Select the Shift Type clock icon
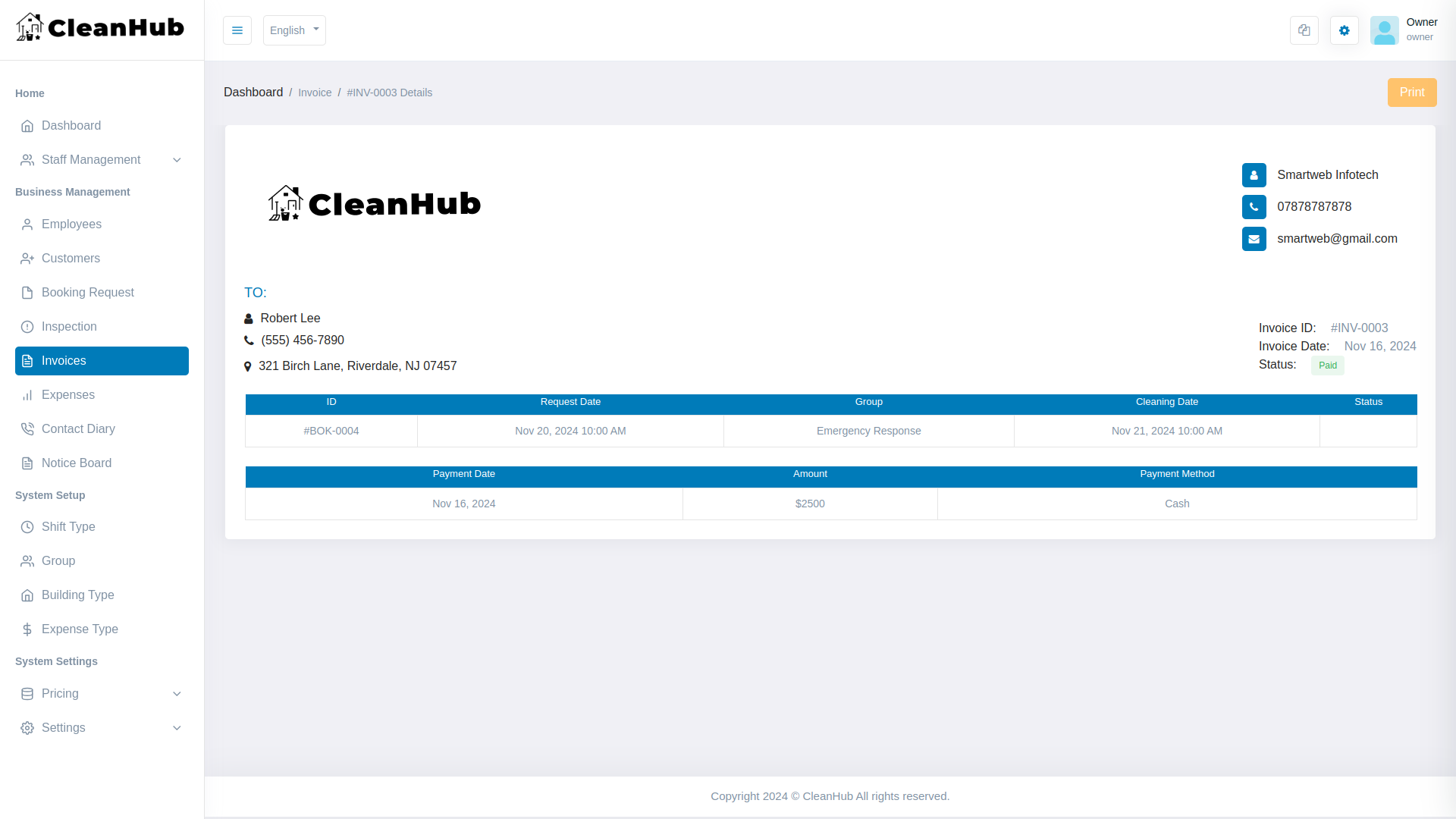 (27, 526)
